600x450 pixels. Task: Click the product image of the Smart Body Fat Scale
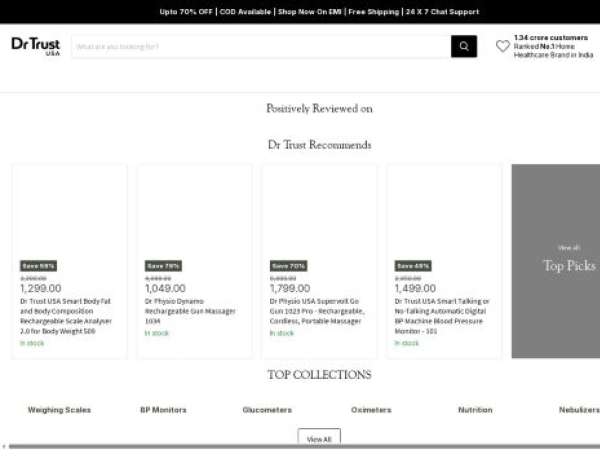click(x=70, y=212)
